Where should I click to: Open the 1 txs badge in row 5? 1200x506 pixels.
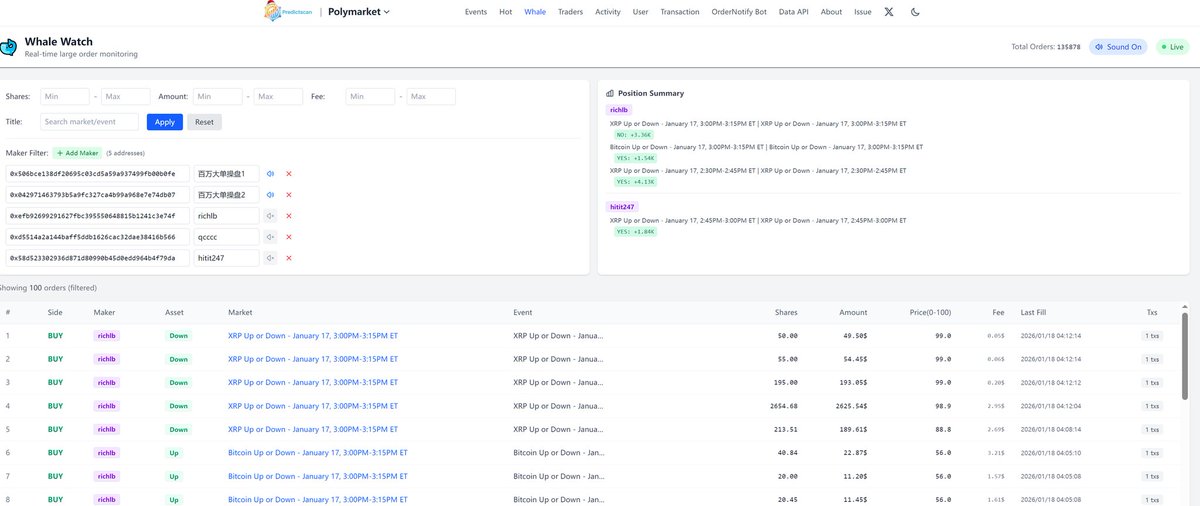(1153, 429)
